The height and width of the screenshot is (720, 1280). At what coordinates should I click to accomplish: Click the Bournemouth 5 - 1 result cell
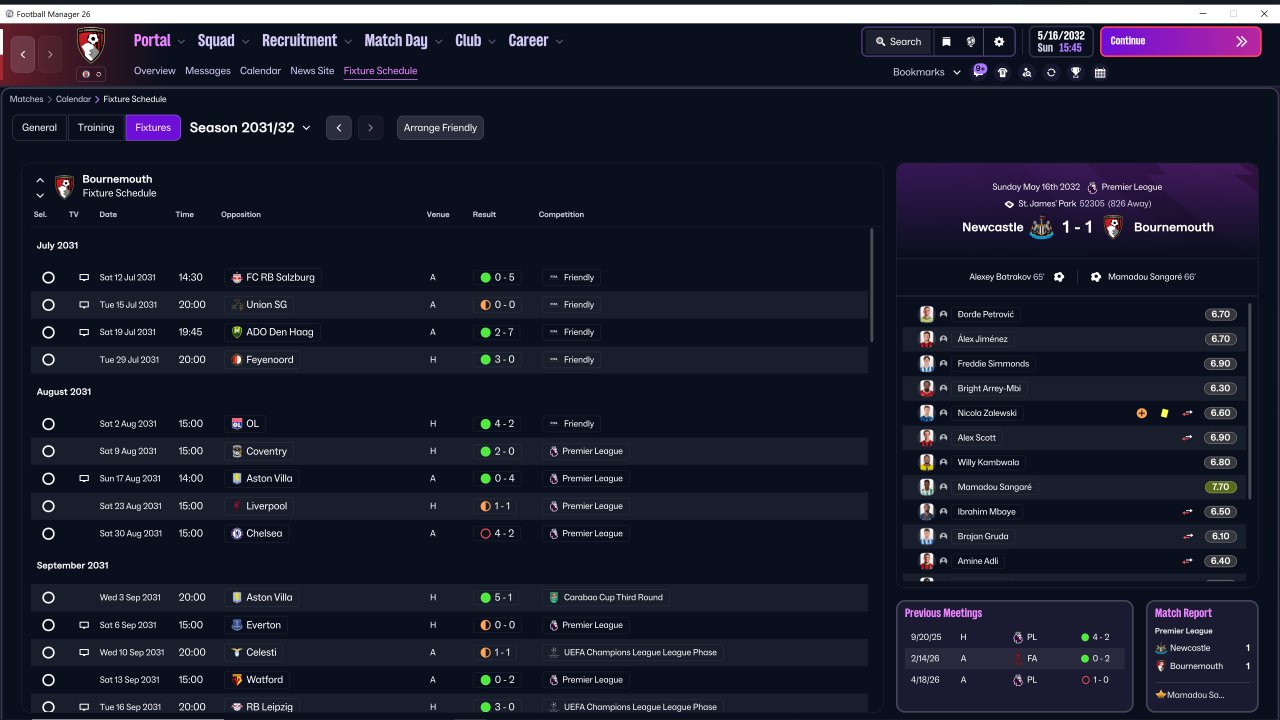click(497, 598)
